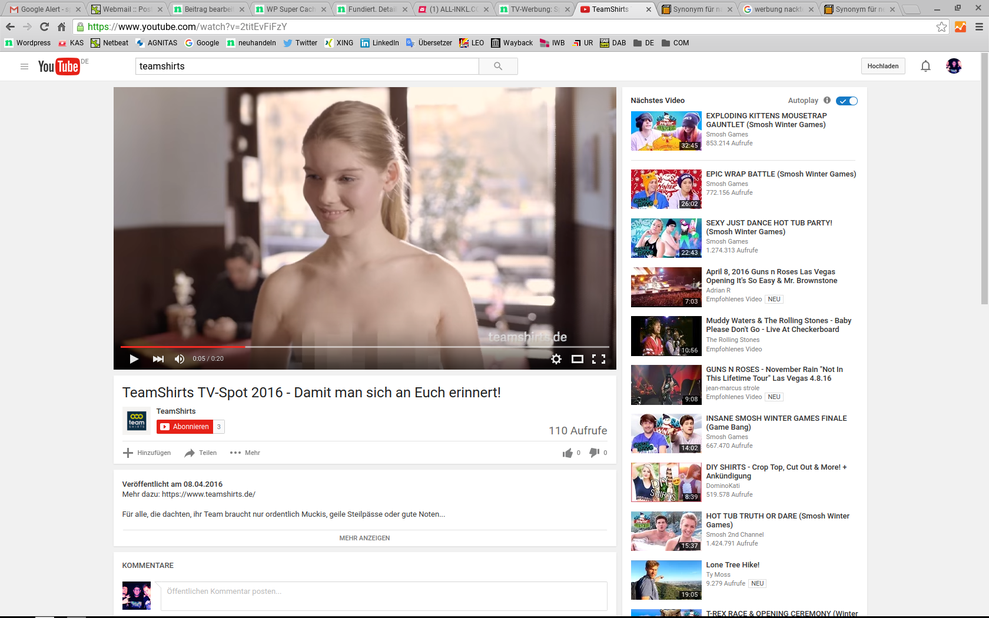The image size is (989, 618).
Task: Like the video with thumbs up
Action: coord(568,453)
